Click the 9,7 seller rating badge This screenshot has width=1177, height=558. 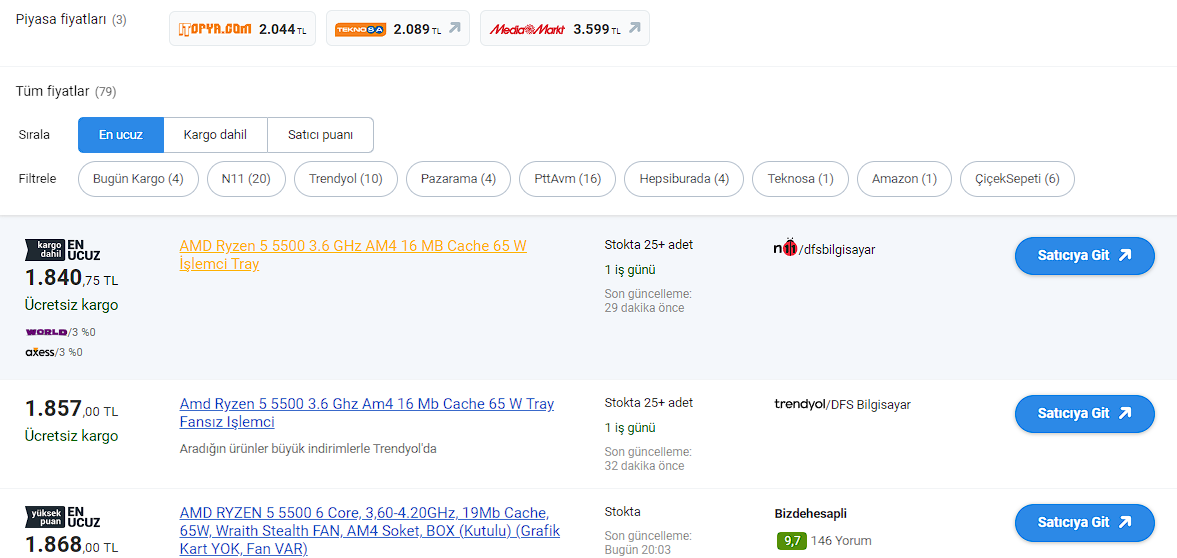(791, 541)
